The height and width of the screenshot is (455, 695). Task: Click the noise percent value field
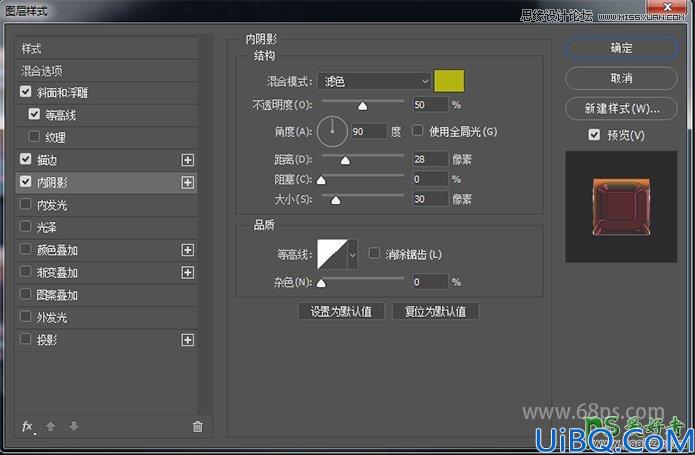(430, 282)
